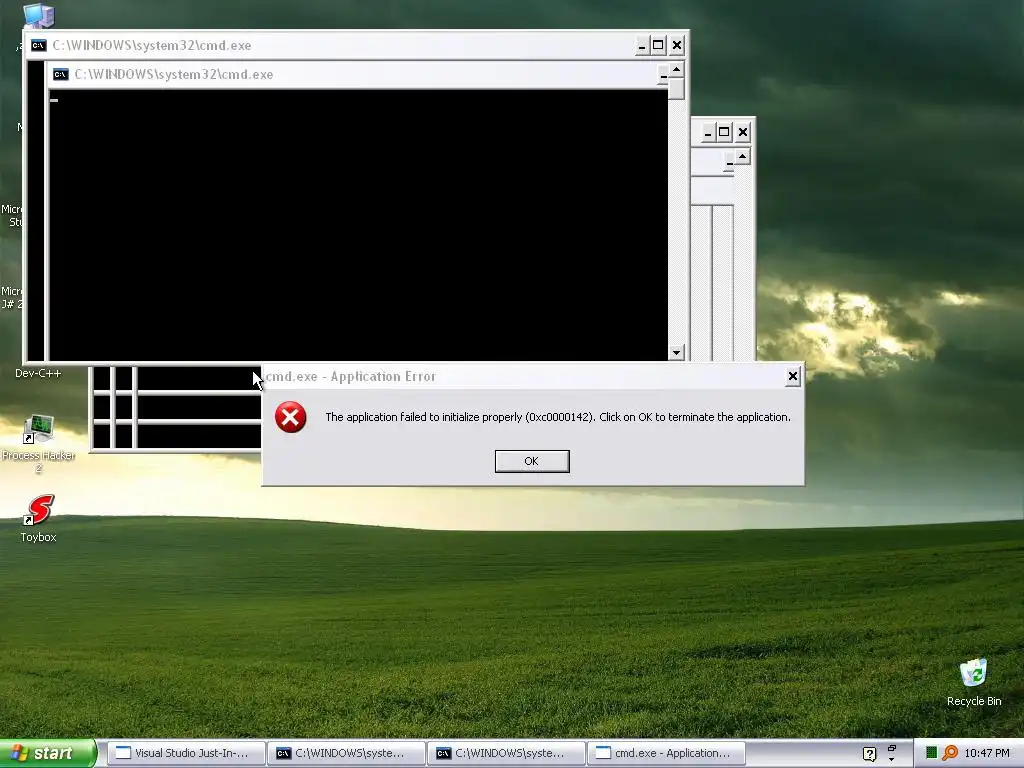Maximize the outer cmd.exe window

pyautogui.click(x=658, y=45)
